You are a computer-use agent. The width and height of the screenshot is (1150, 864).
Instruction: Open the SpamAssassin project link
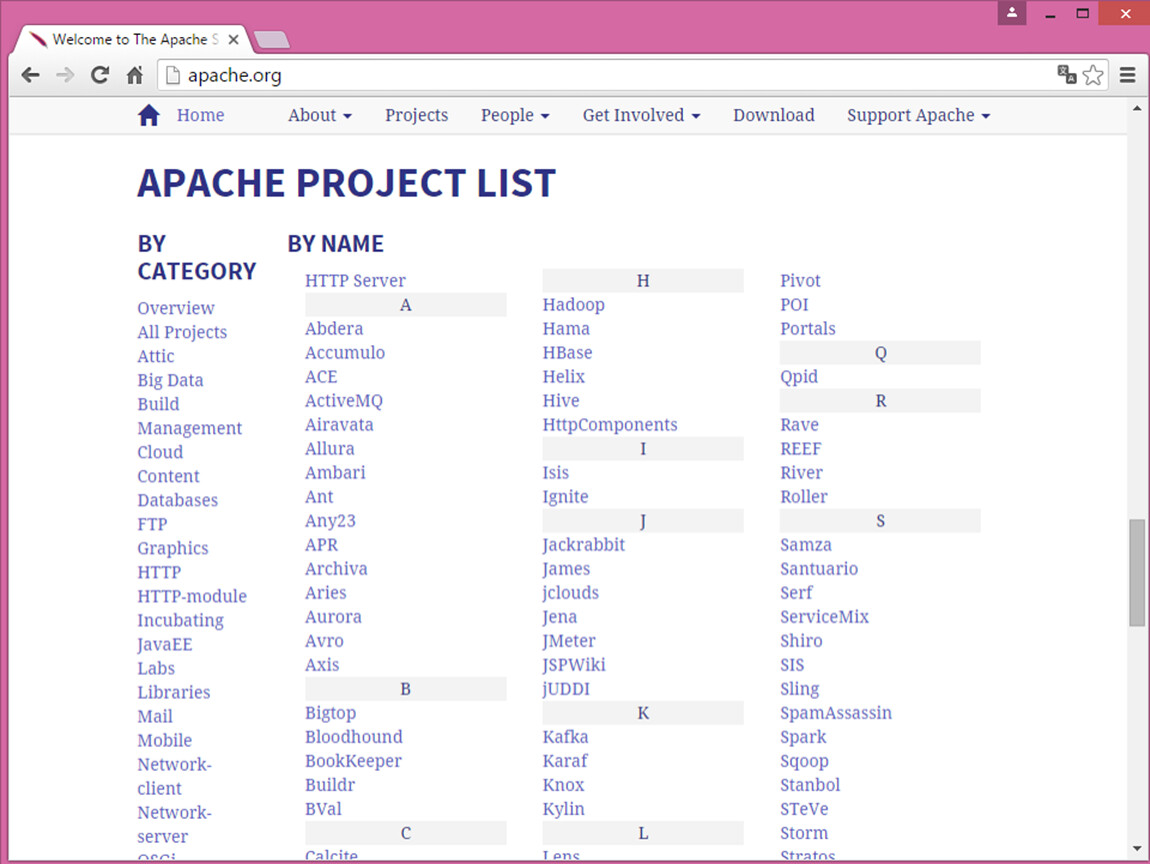point(835,713)
